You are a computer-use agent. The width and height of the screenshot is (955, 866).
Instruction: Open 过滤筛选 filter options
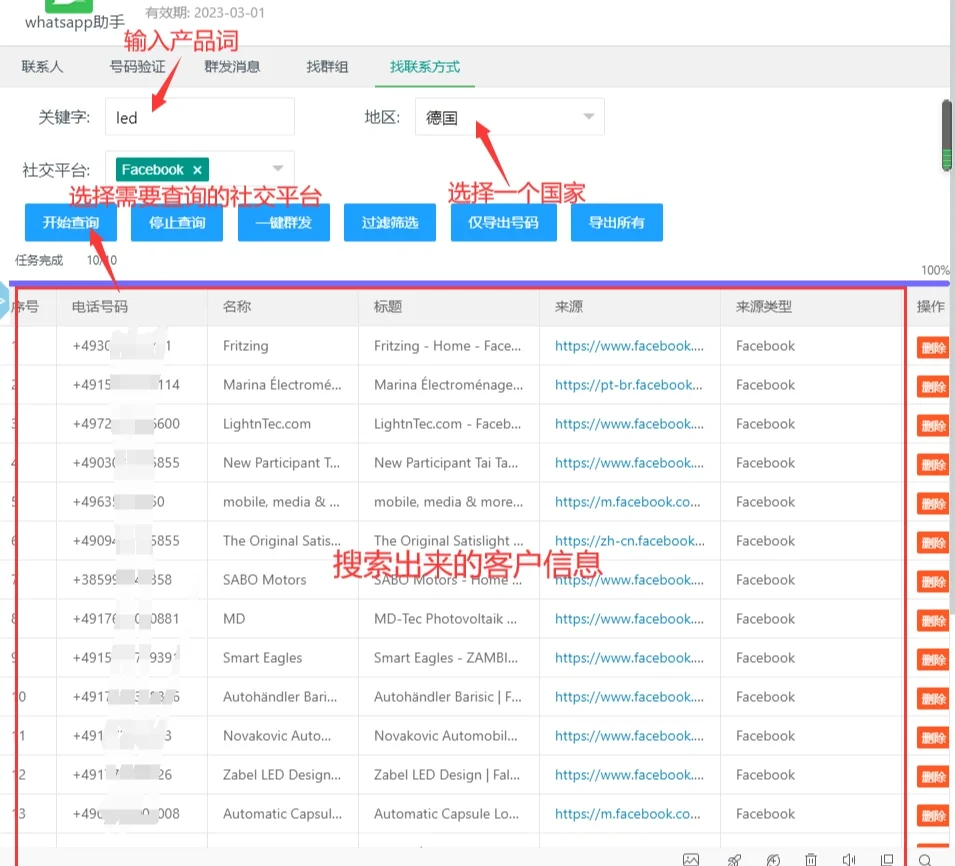pyautogui.click(x=390, y=222)
